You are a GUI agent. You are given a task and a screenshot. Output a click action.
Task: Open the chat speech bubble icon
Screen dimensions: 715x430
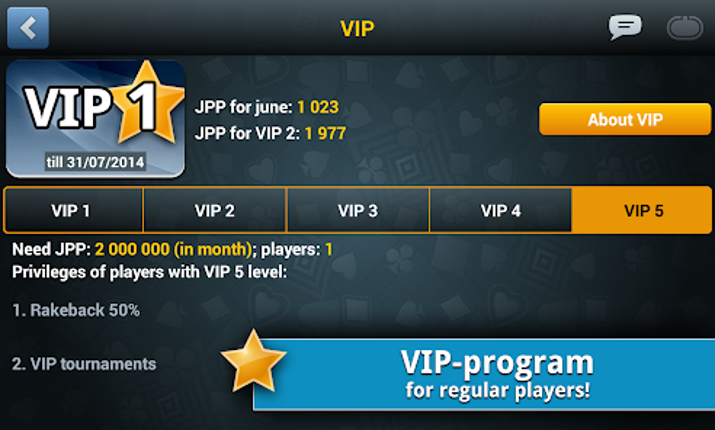625,27
